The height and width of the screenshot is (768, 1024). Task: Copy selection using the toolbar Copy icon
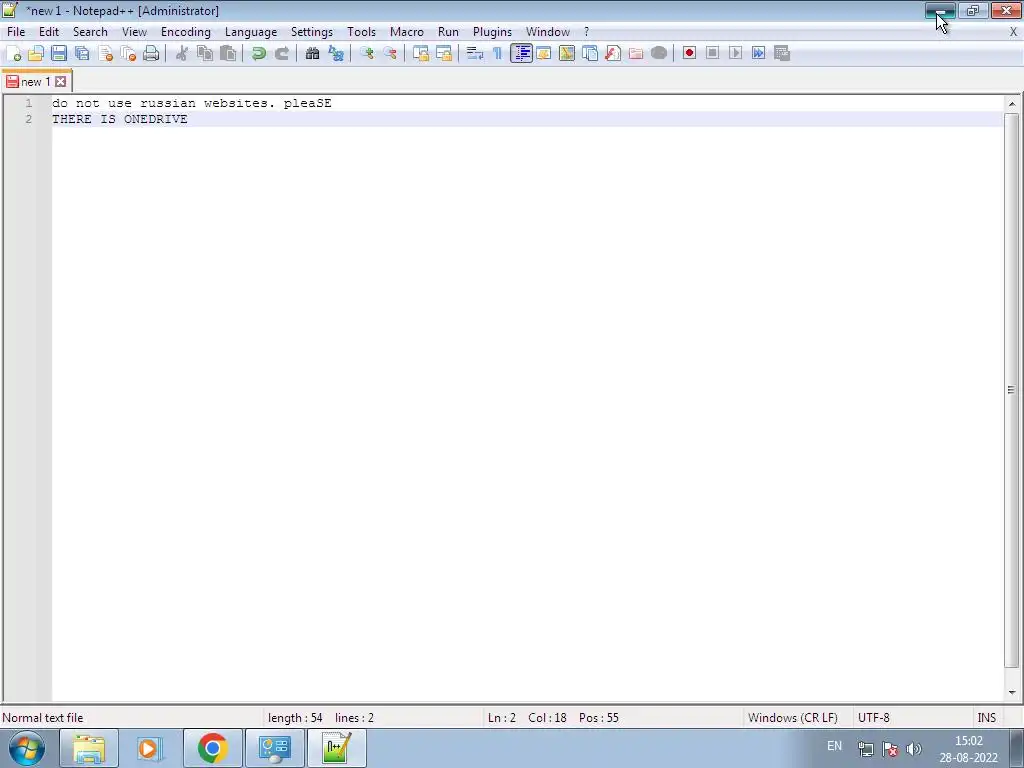(x=204, y=54)
